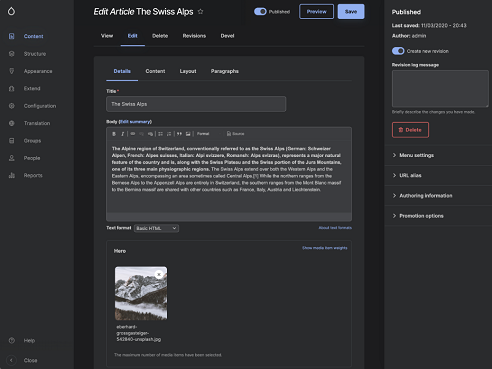Image resolution: width=492 pixels, height=369 pixels.
Task: Open About text formats link
Action: tap(335, 228)
